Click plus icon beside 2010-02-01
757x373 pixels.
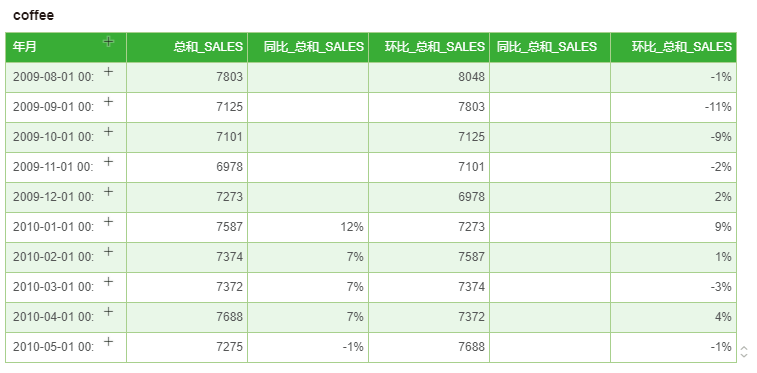pos(109,252)
